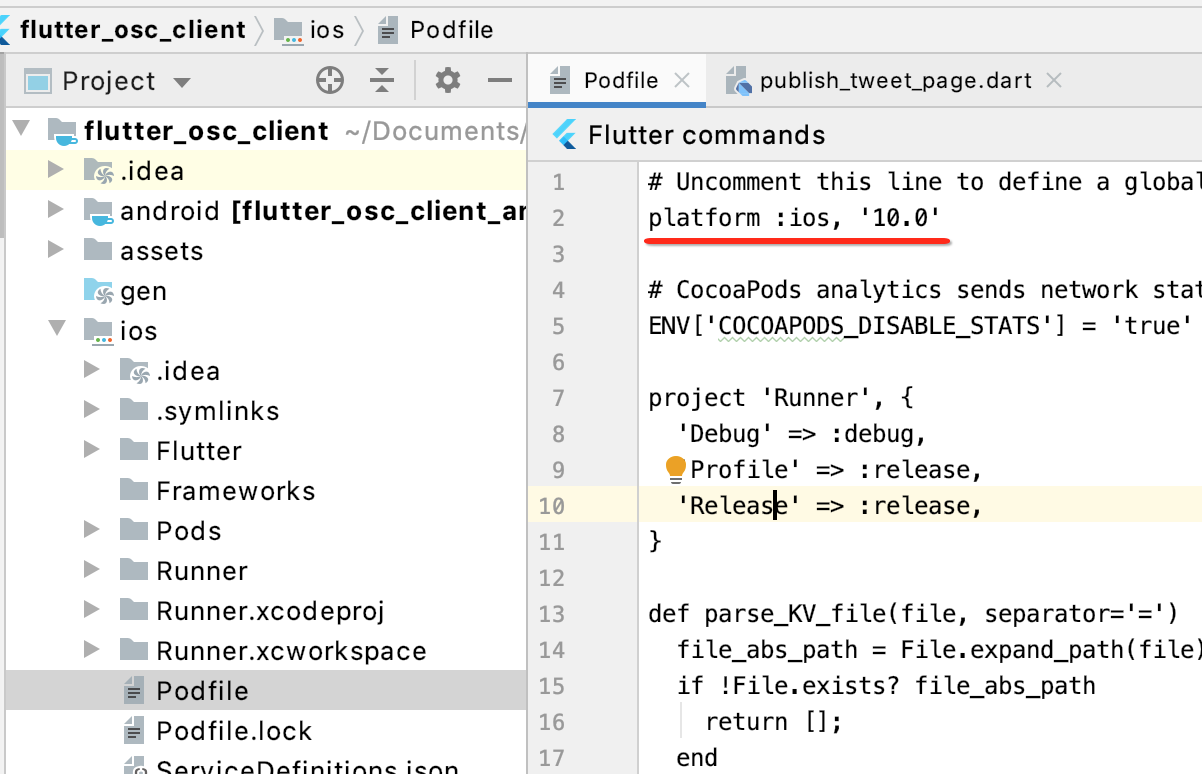
Task: Click the Runner.xcodeproj folder icon
Action: pos(134,609)
